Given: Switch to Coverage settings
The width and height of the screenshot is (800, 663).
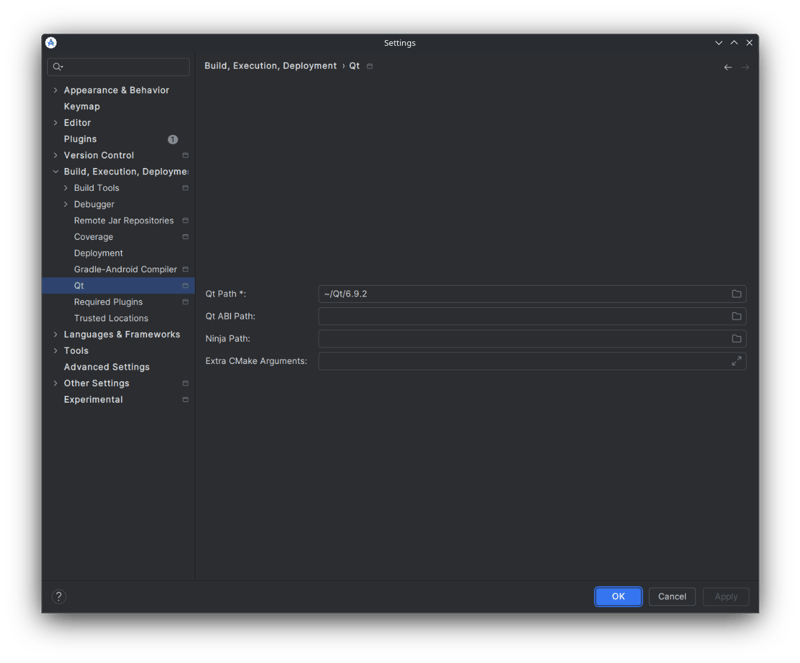Looking at the screenshot, I should pos(93,236).
